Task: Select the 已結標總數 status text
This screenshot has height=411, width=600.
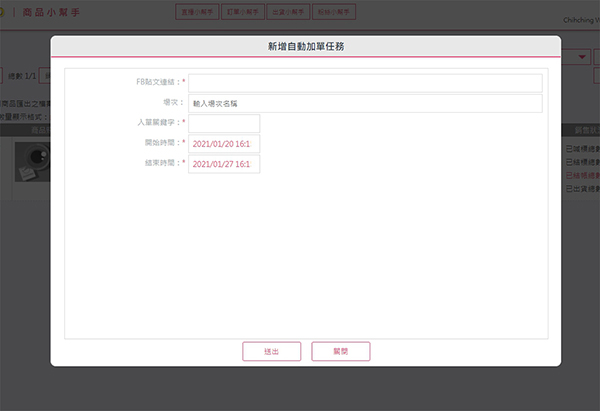Action: point(581,161)
